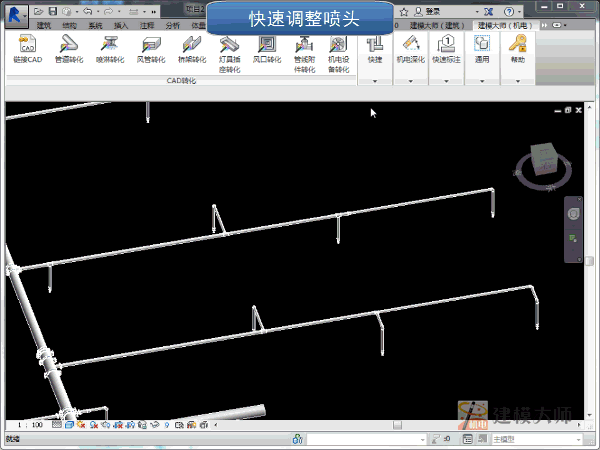Toggle reveal hidden elements icon
This screenshot has width=600, height=450.
[x=166, y=425]
